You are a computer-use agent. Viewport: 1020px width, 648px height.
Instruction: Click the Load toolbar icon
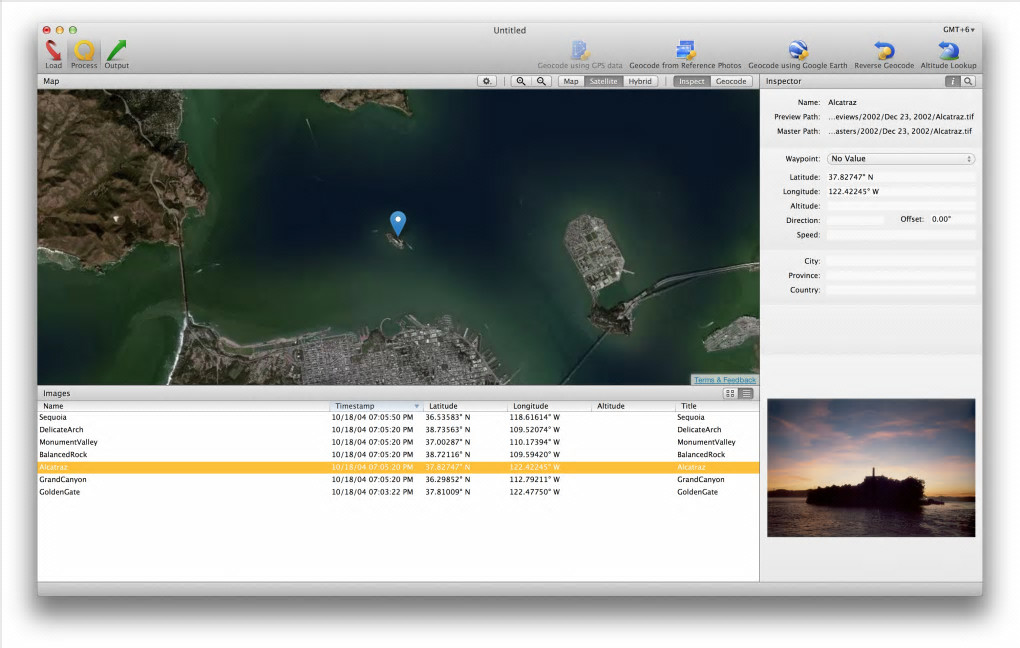click(53, 51)
